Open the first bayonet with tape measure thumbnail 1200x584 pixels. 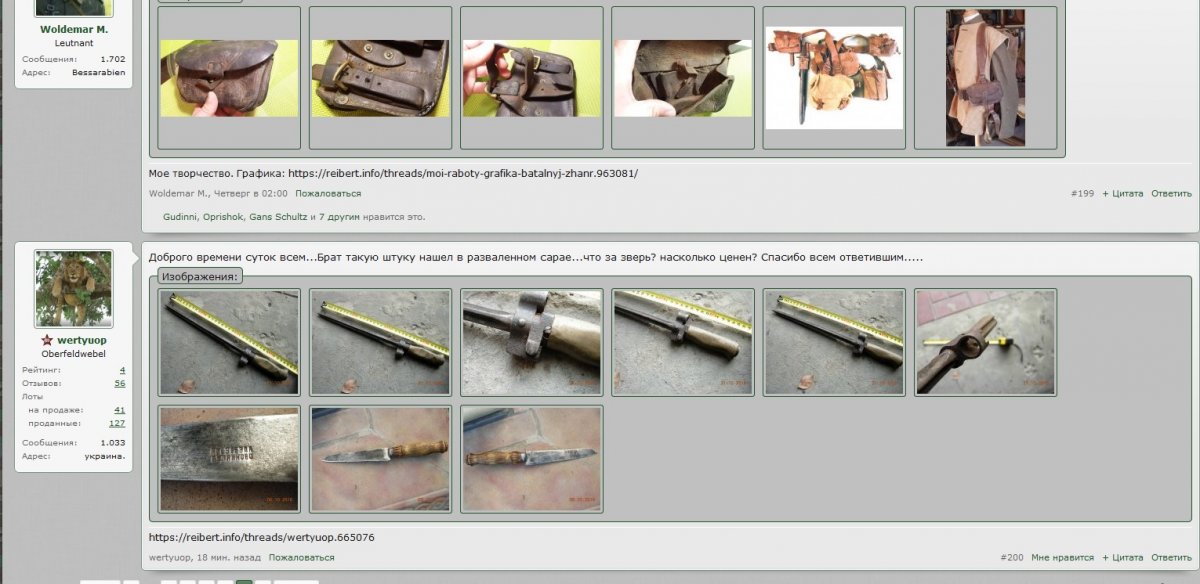229,342
